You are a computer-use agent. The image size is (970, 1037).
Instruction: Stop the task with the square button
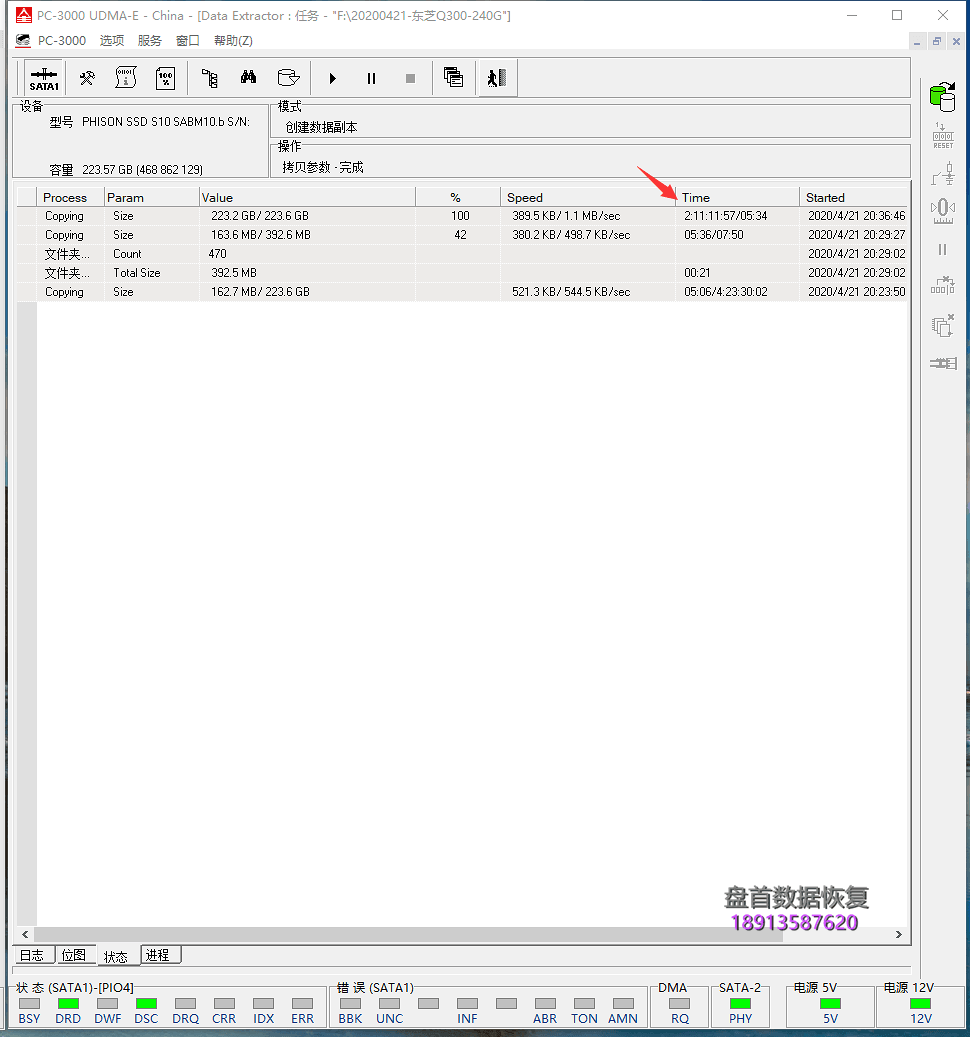coord(410,79)
